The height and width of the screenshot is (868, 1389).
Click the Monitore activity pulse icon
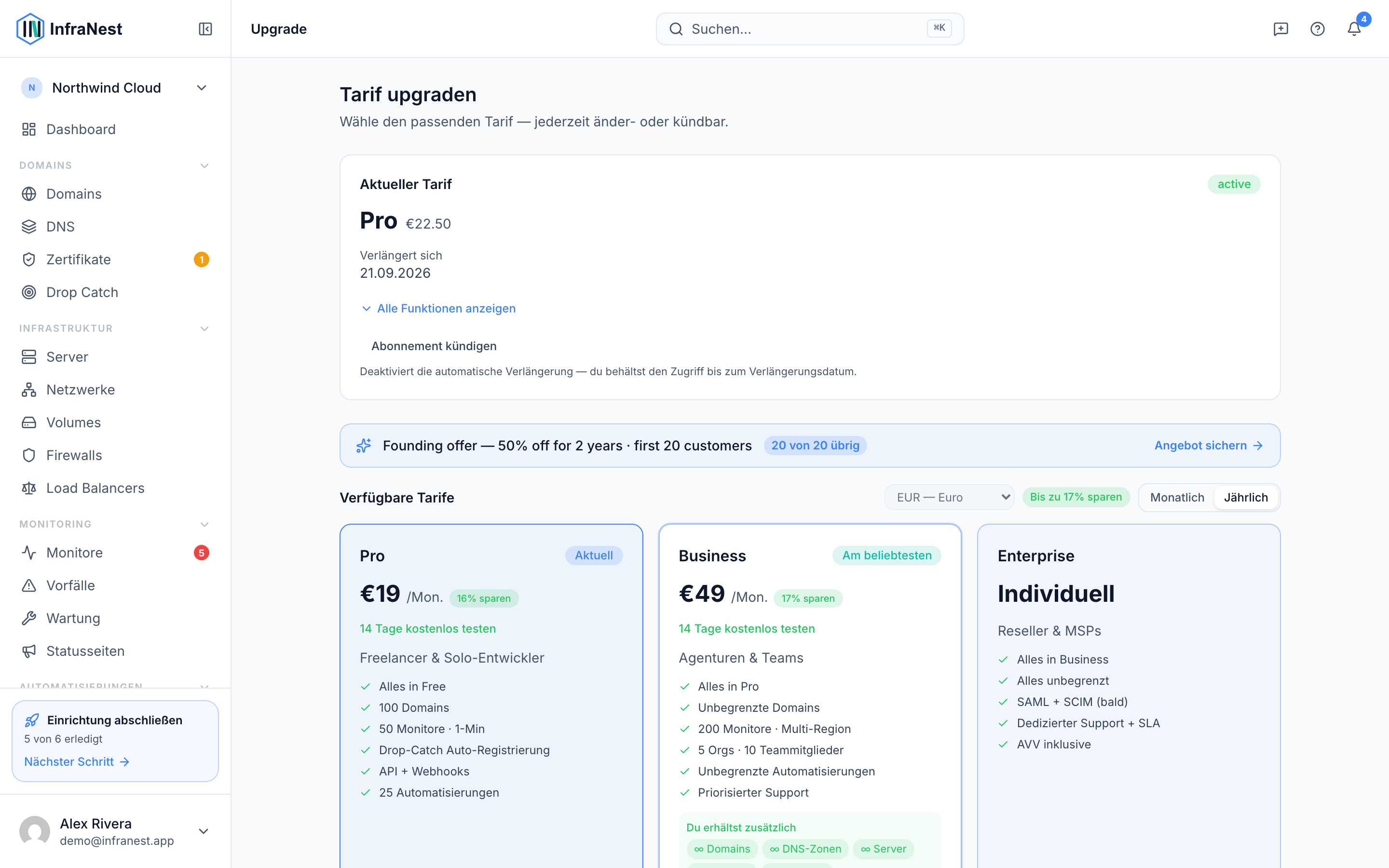click(29, 553)
